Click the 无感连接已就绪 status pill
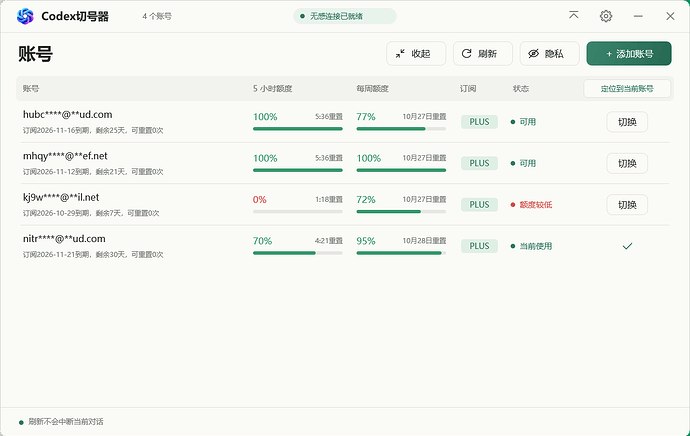This screenshot has height=436, width=690. point(345,16)
